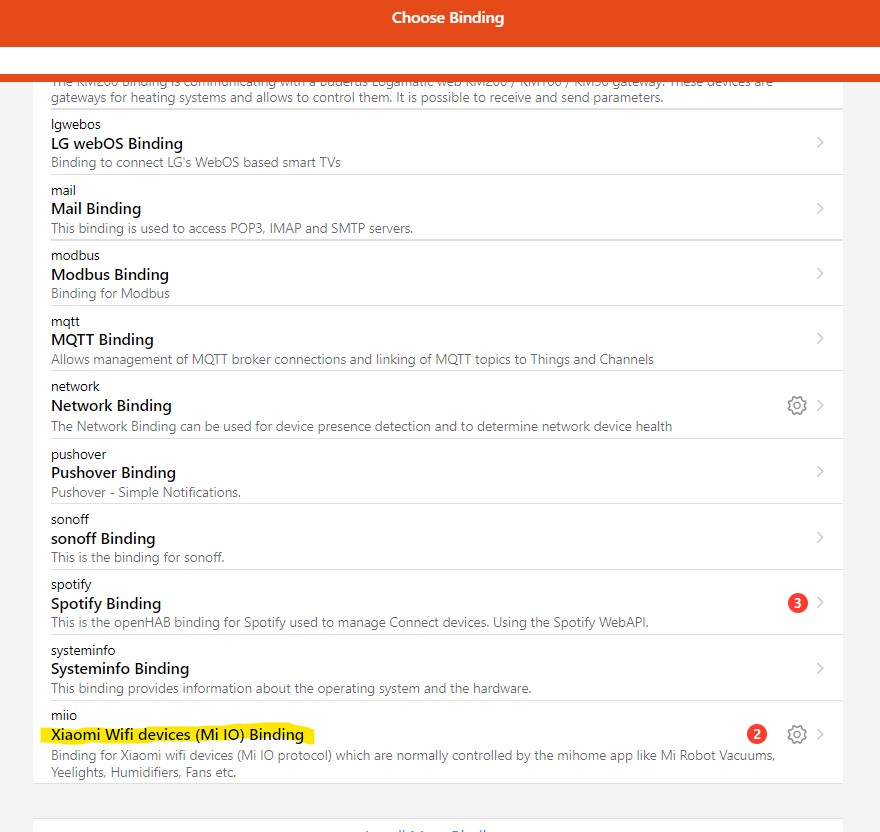The image size is (880, 832).
Task: Select LG webOS Binding title
Action: (117, 144)
